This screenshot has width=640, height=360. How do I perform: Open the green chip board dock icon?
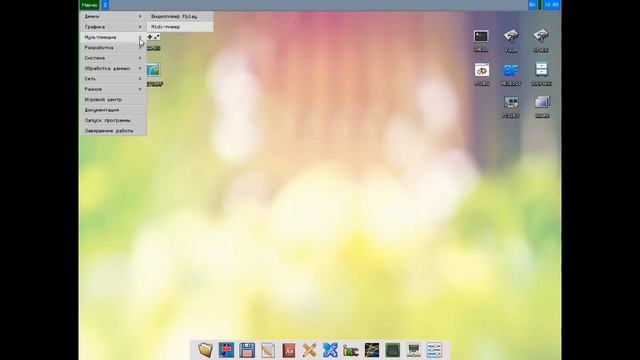coord(393,350)
